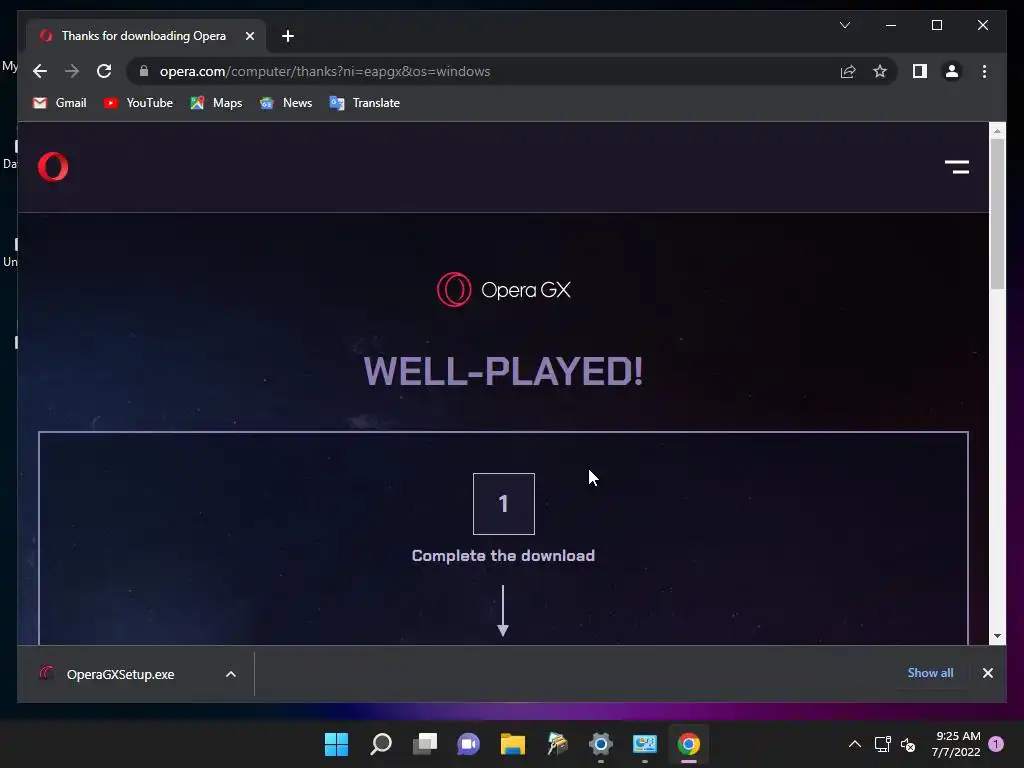Click the red Opera logo in page header

53,167
